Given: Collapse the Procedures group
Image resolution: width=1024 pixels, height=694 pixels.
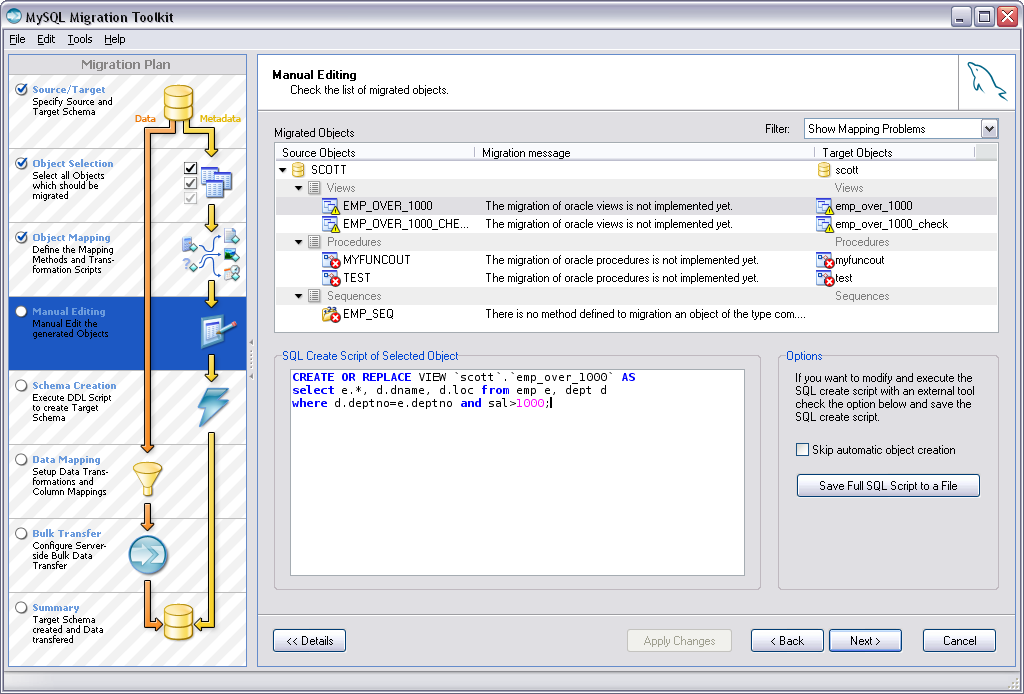Looking at the screenshot, I should [298, 242].
